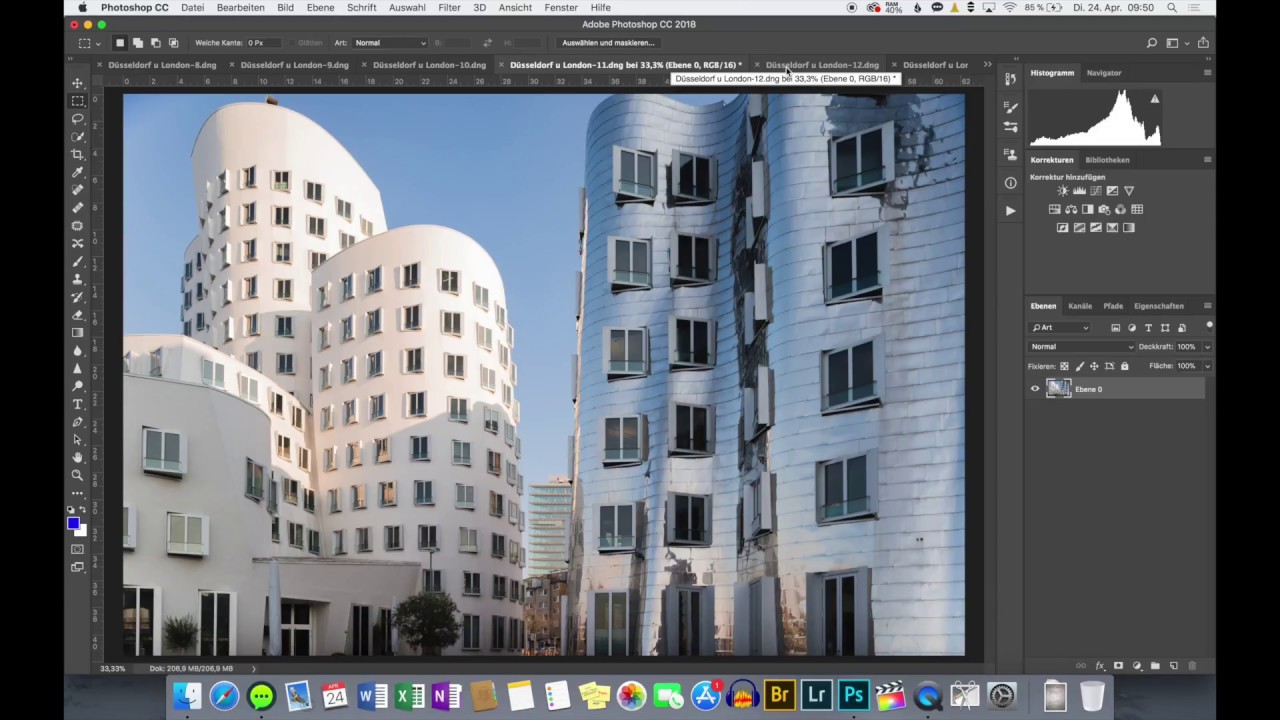This screenshot has width=1280, height=720.
Task: Toggle visibility of Ebene 0 layer
Action: pos(1035,389)
